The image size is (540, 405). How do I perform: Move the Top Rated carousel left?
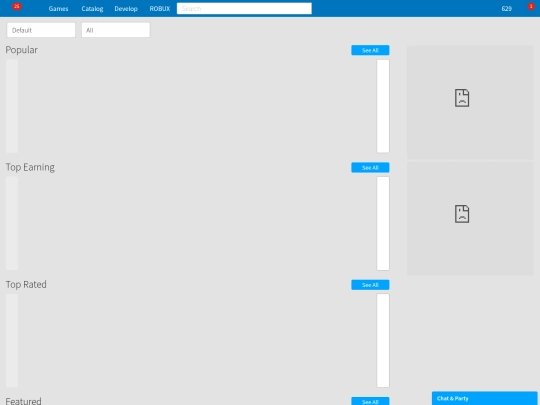[x=12, y=341]
